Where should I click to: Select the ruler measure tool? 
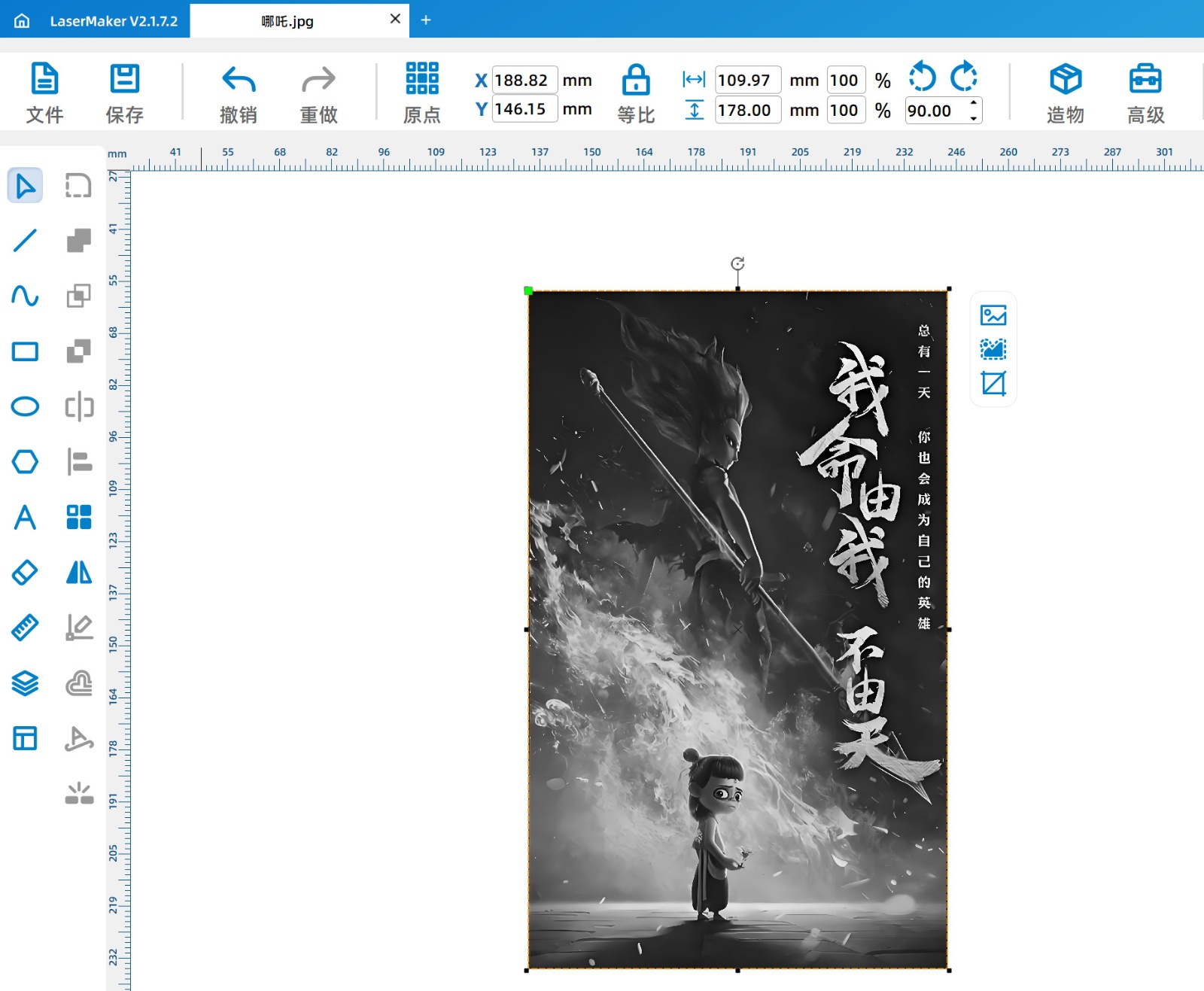click(25, 628)
